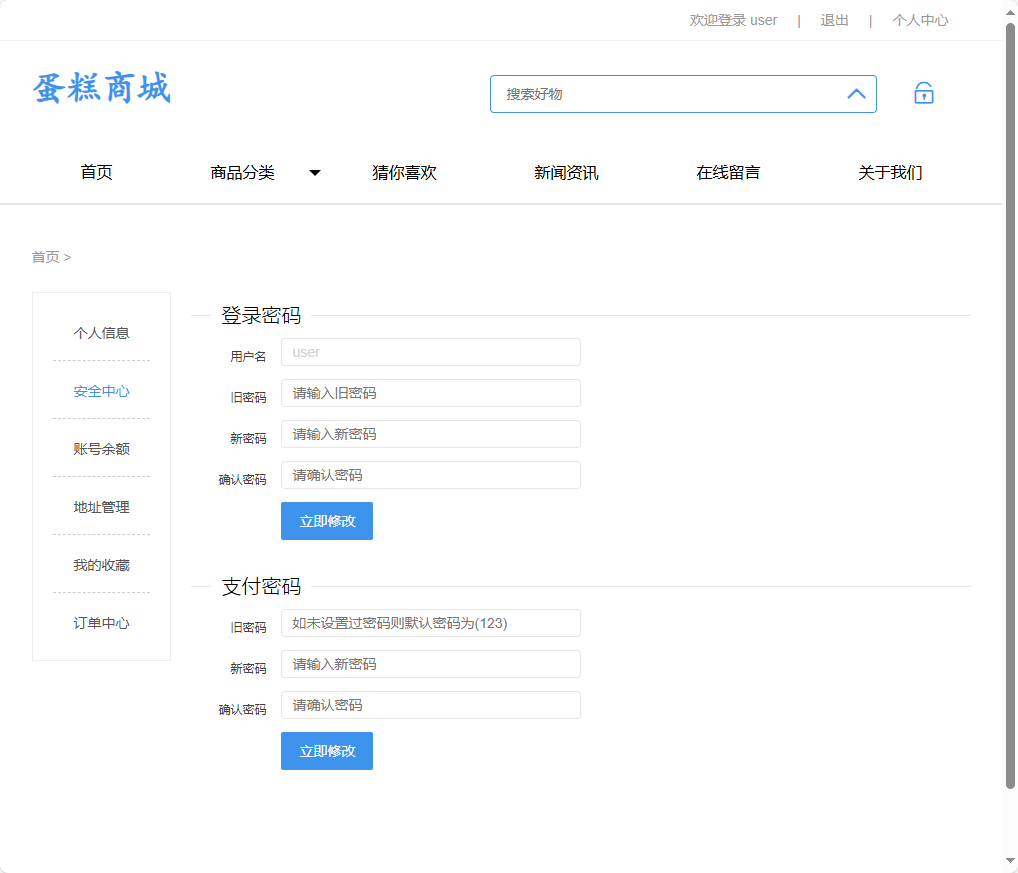Open the shopping cart icon
The image size is (1018, 873).
(923, 92)
